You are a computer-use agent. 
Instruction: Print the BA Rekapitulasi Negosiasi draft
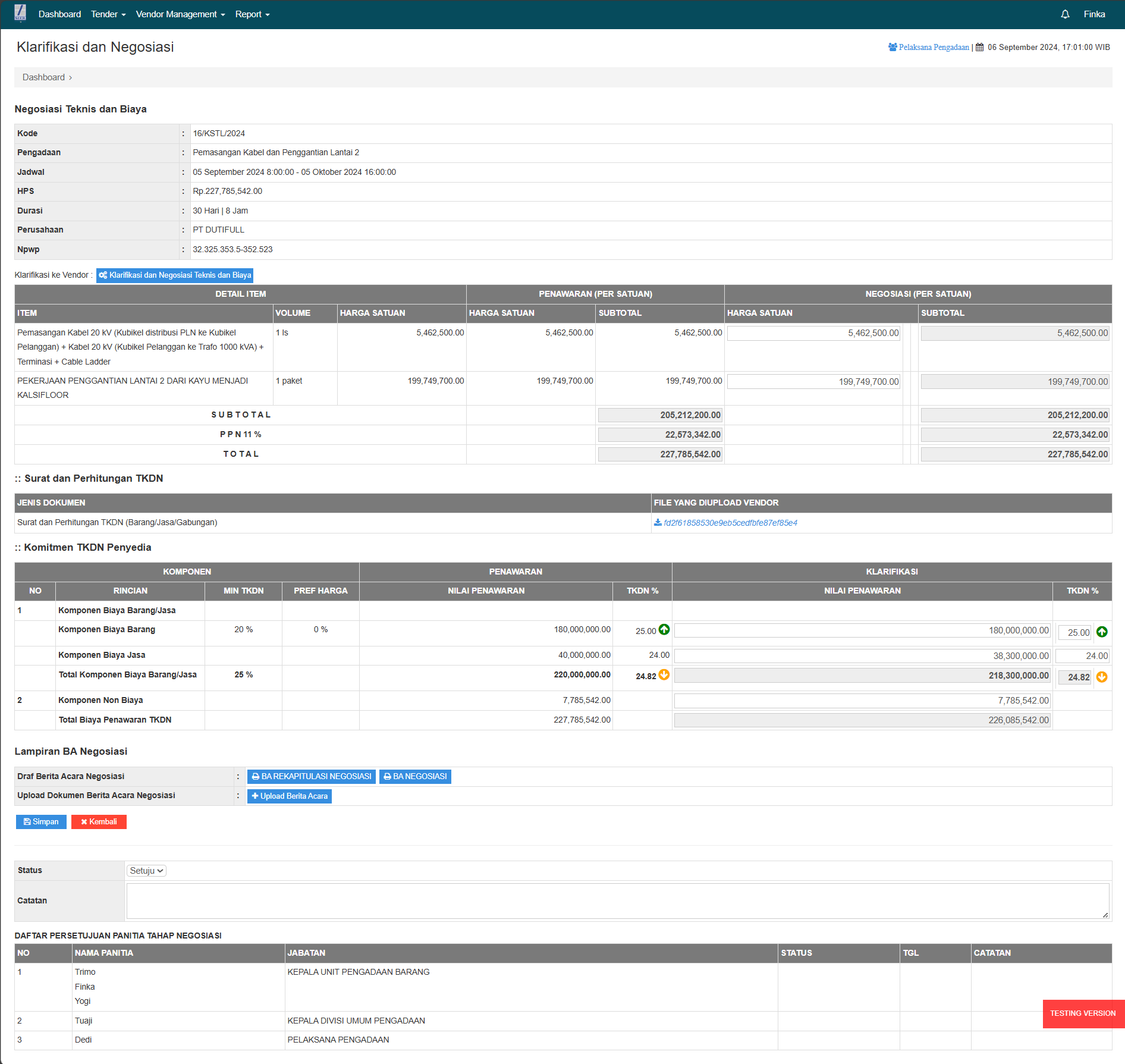coord(312,777)
